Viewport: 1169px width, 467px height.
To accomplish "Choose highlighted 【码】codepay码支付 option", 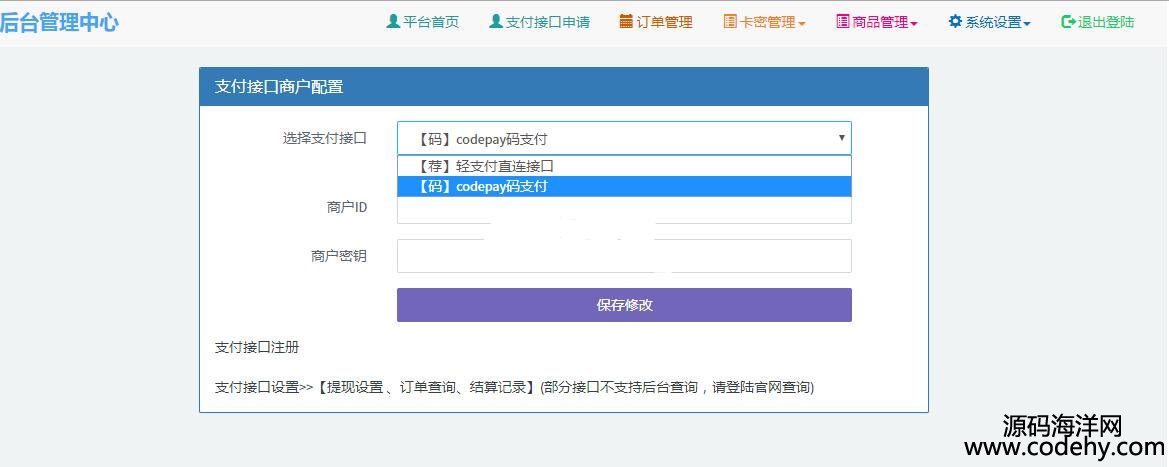I will click(x=624, y=187).
